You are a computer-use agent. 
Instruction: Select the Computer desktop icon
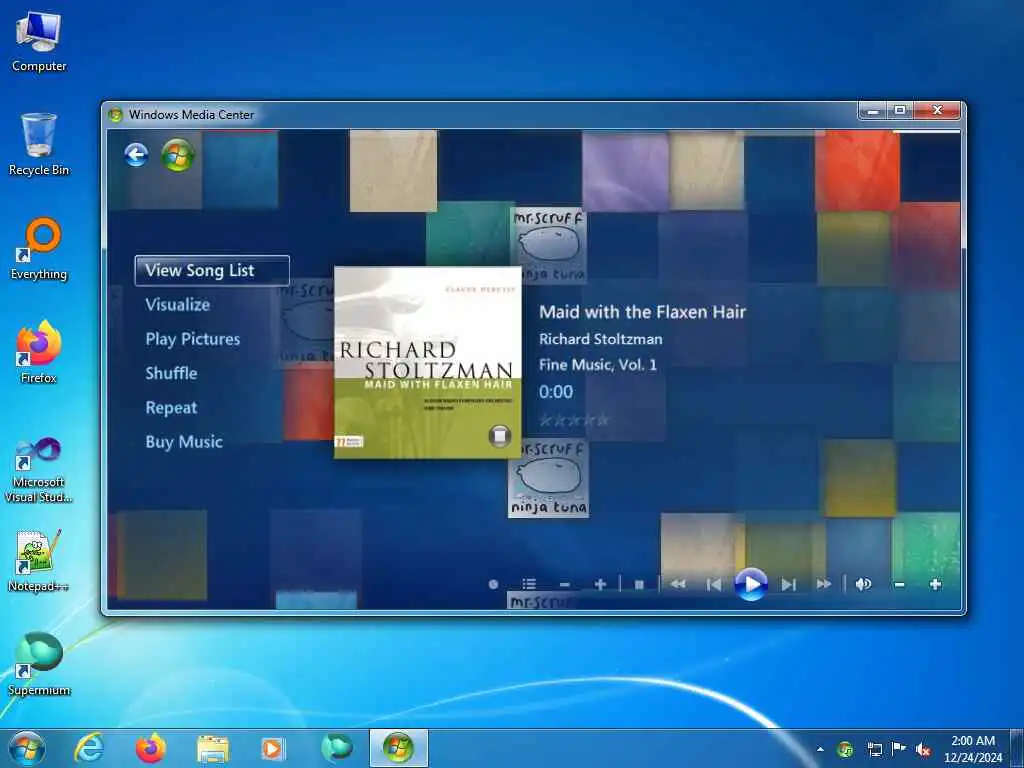pyautogui.click(x=39, y=42)
